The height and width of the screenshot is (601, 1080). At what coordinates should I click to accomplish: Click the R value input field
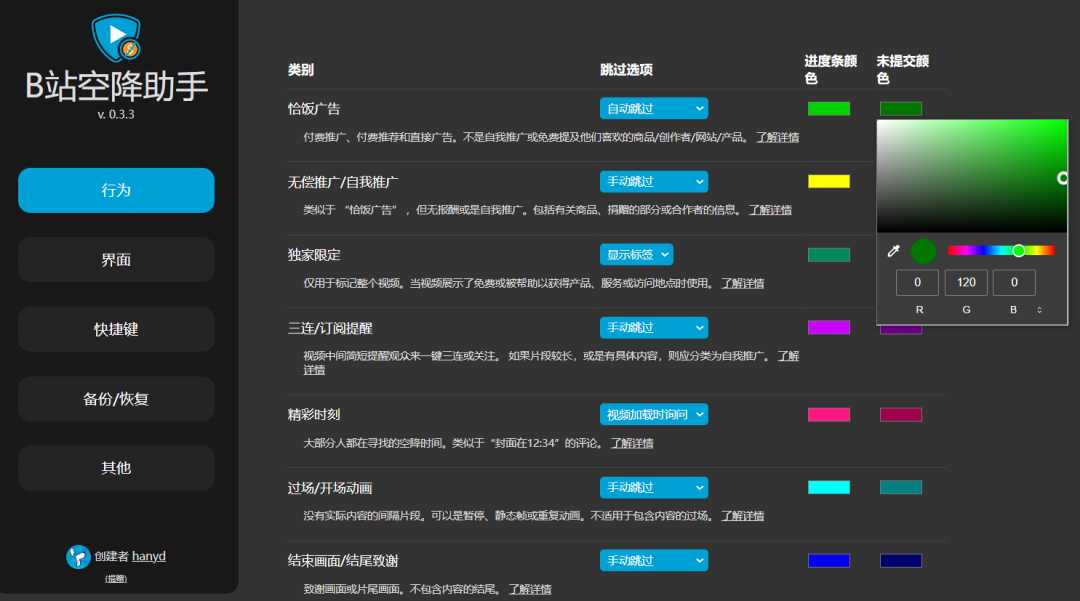click(917, 282)
